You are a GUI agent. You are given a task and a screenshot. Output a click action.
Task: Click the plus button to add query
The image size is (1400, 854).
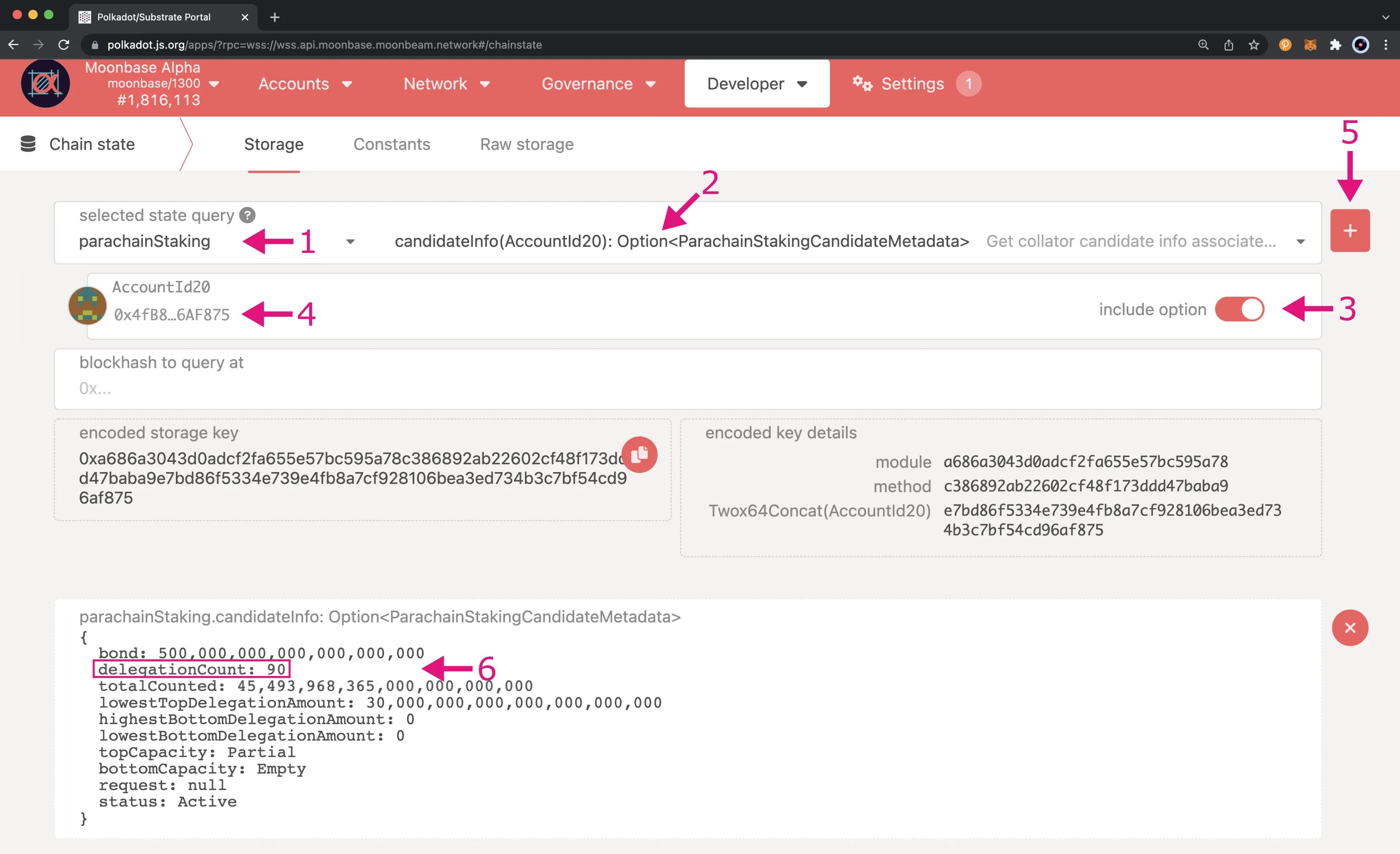pyautogui.click(x=1349, y=231)
